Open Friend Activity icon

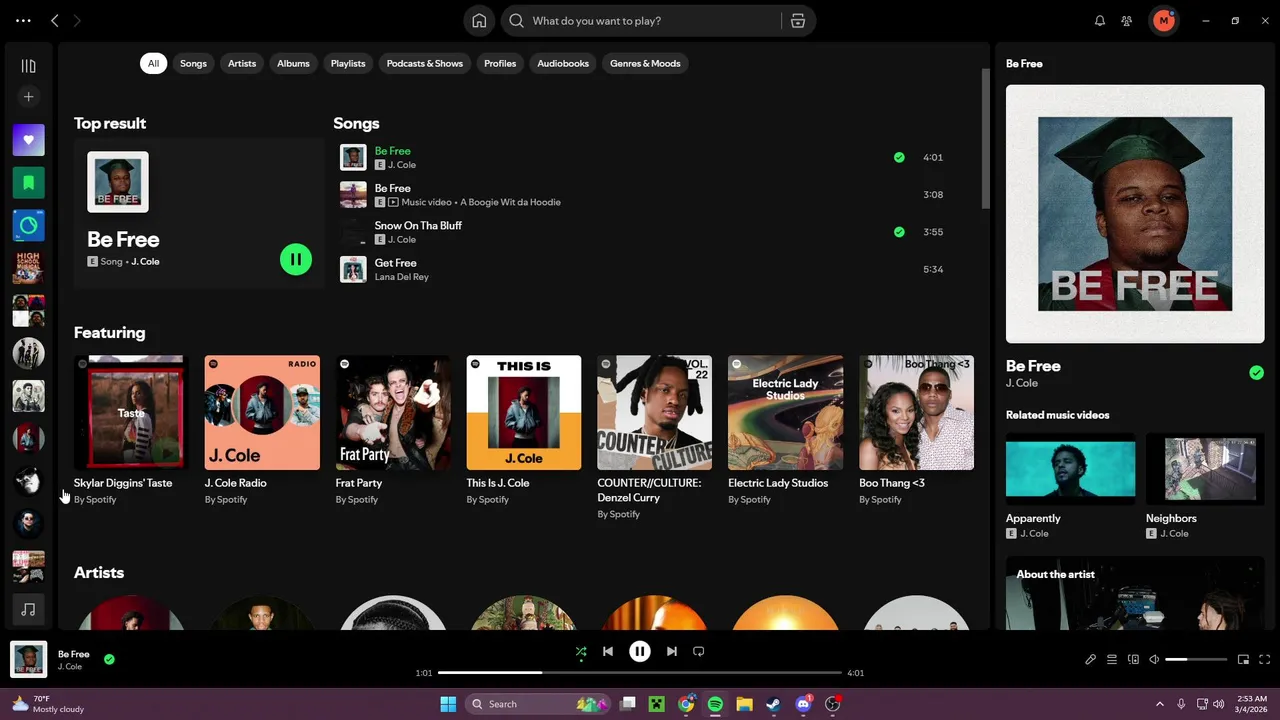[x=1127, y=21]
